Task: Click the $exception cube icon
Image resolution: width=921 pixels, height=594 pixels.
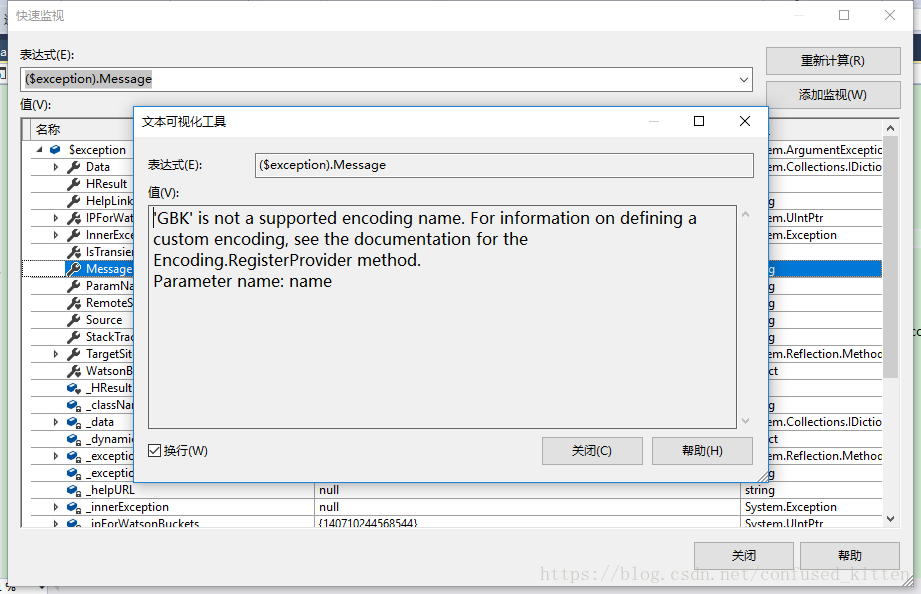Action: coord(55,150)
